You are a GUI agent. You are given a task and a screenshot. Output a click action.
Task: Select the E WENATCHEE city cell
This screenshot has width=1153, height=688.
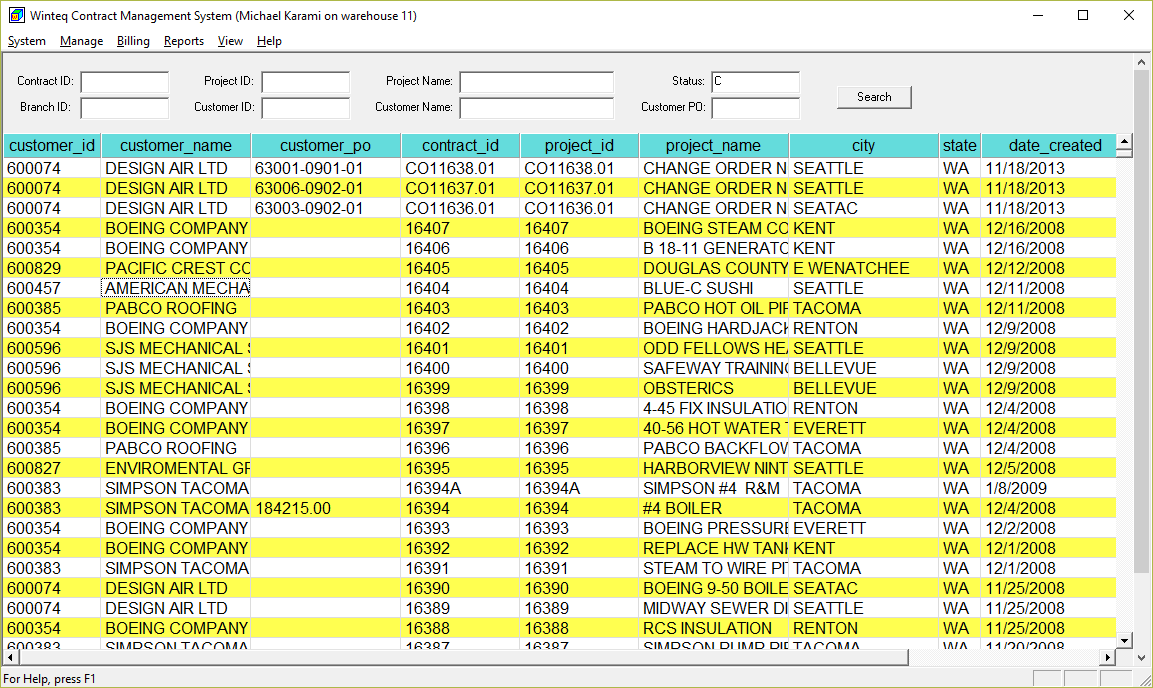click(x=864, y=268)
